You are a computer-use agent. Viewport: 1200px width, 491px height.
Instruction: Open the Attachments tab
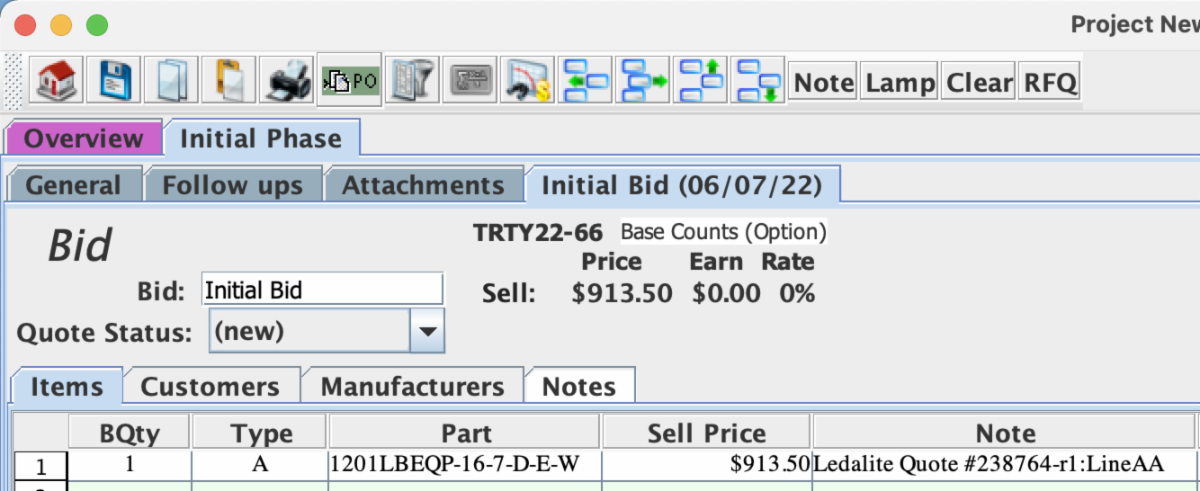coord(424,185)
